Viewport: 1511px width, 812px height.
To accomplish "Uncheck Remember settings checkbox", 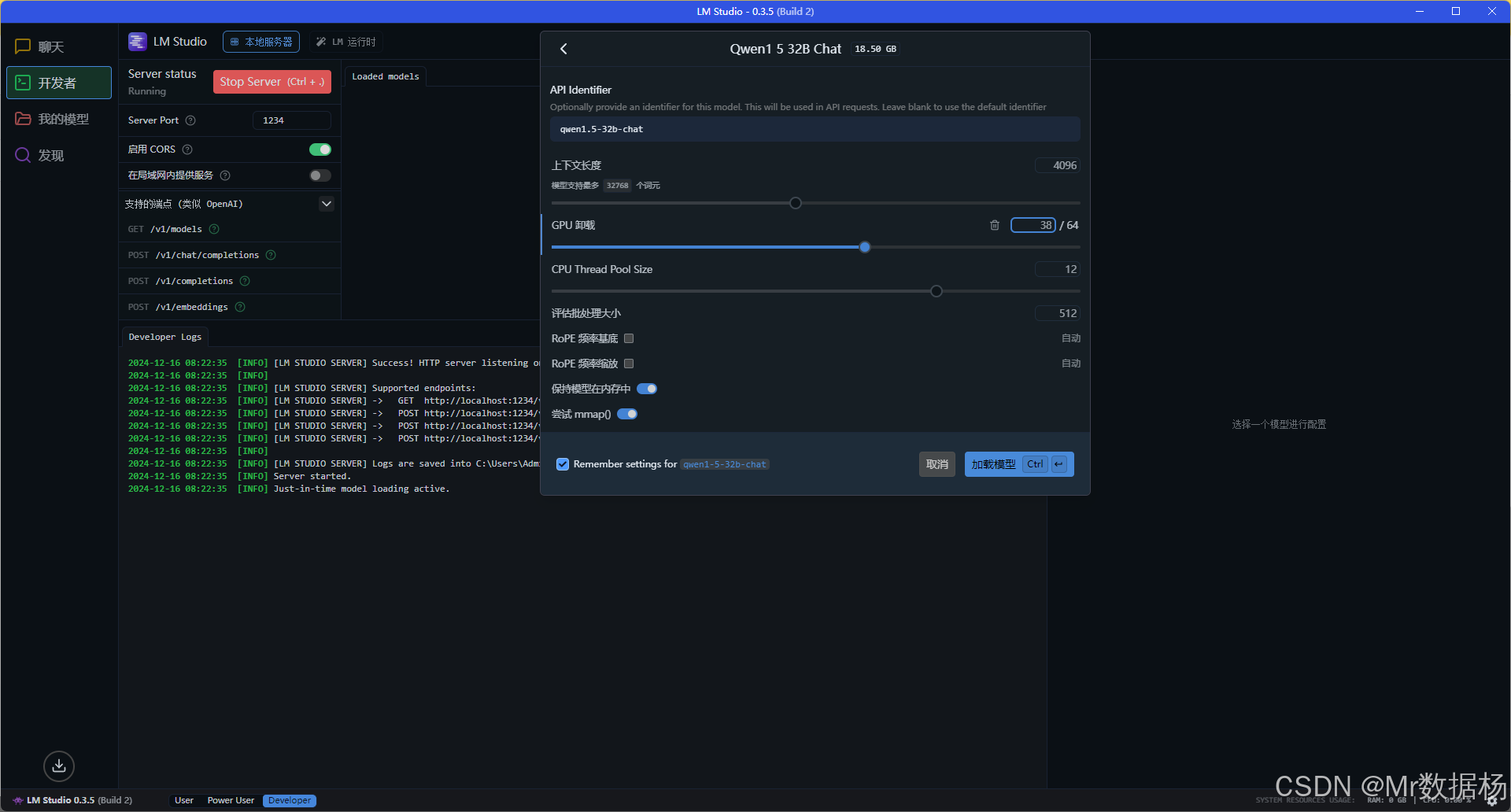I will [563, 464].
